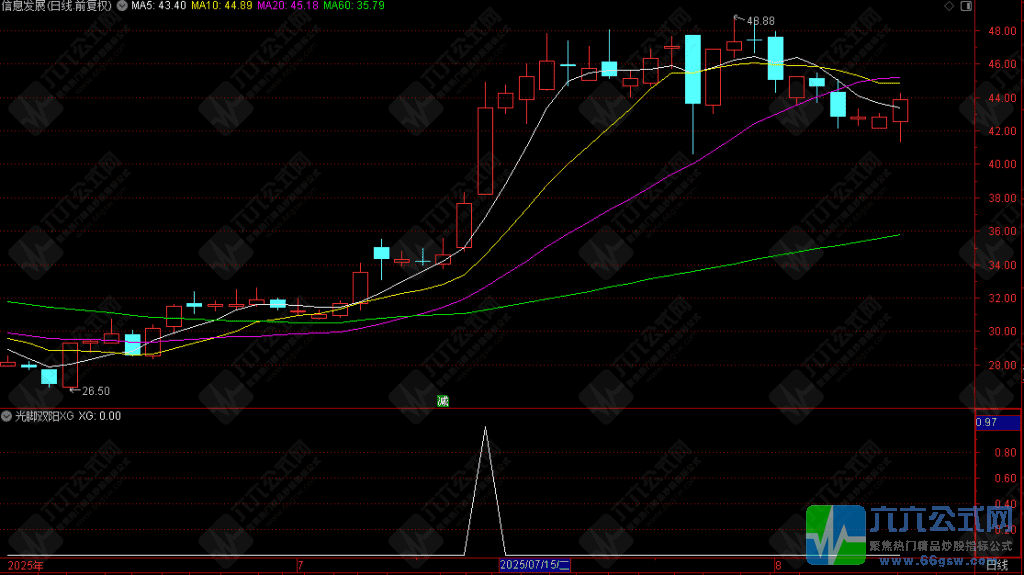The height and width of the screenshot is (575, 1024).
Task: Select the MA5: 43.40 label
Action: coord(159,6)
